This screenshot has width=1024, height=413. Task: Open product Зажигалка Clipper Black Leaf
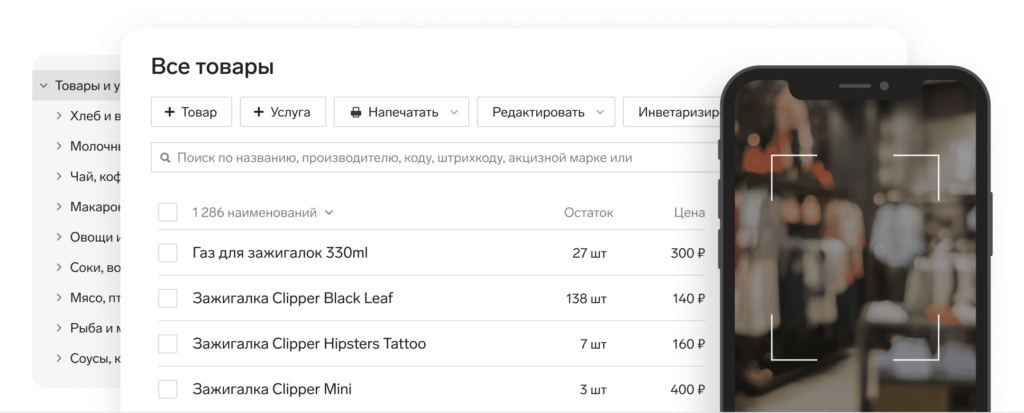(292, 298)
